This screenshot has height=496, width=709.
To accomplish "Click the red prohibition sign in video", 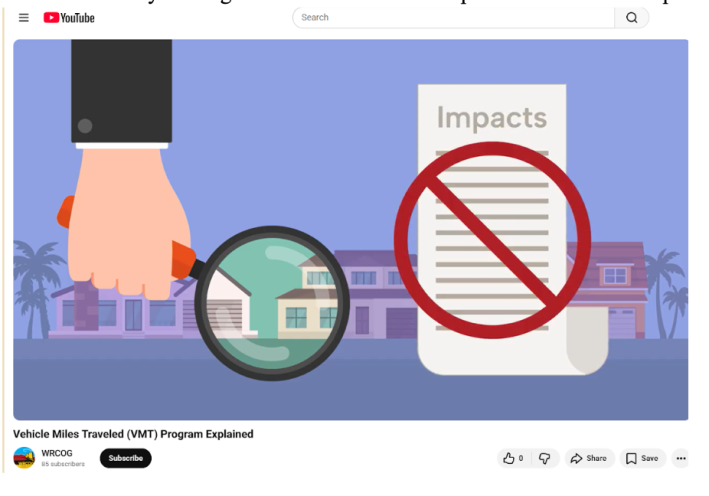I will (x=491, y=239).
